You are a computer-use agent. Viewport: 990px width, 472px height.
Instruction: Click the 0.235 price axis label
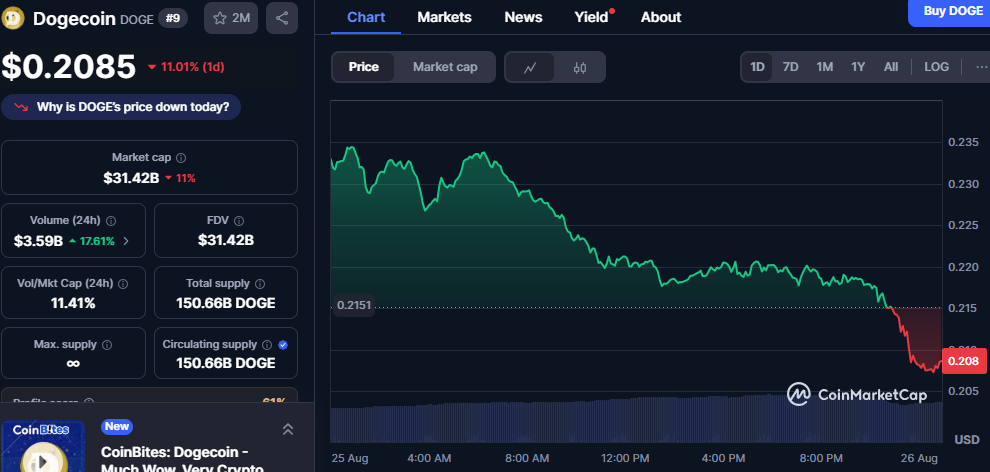[963, 142]
